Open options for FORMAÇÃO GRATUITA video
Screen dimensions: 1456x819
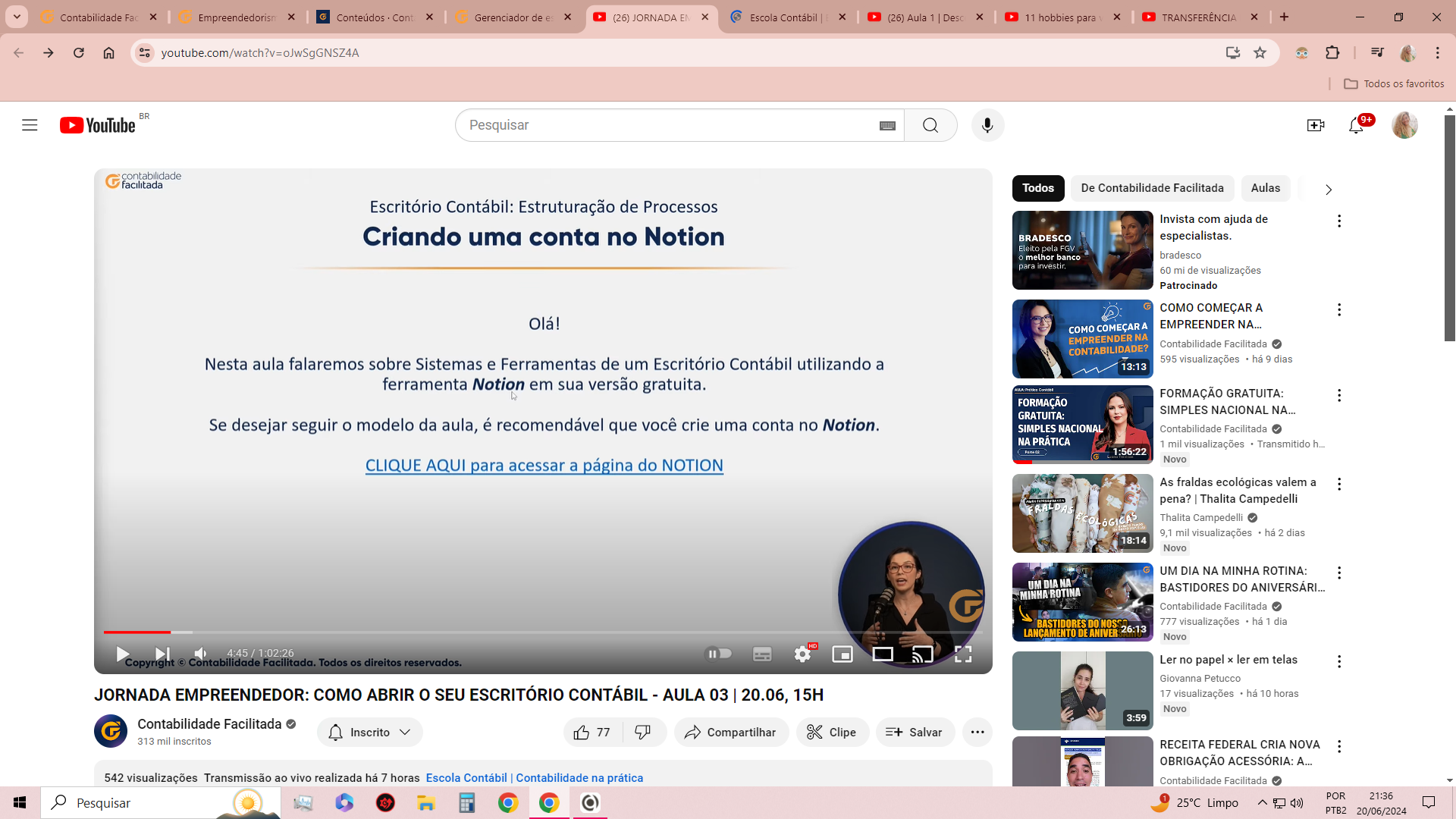(x=1339, y=395)
